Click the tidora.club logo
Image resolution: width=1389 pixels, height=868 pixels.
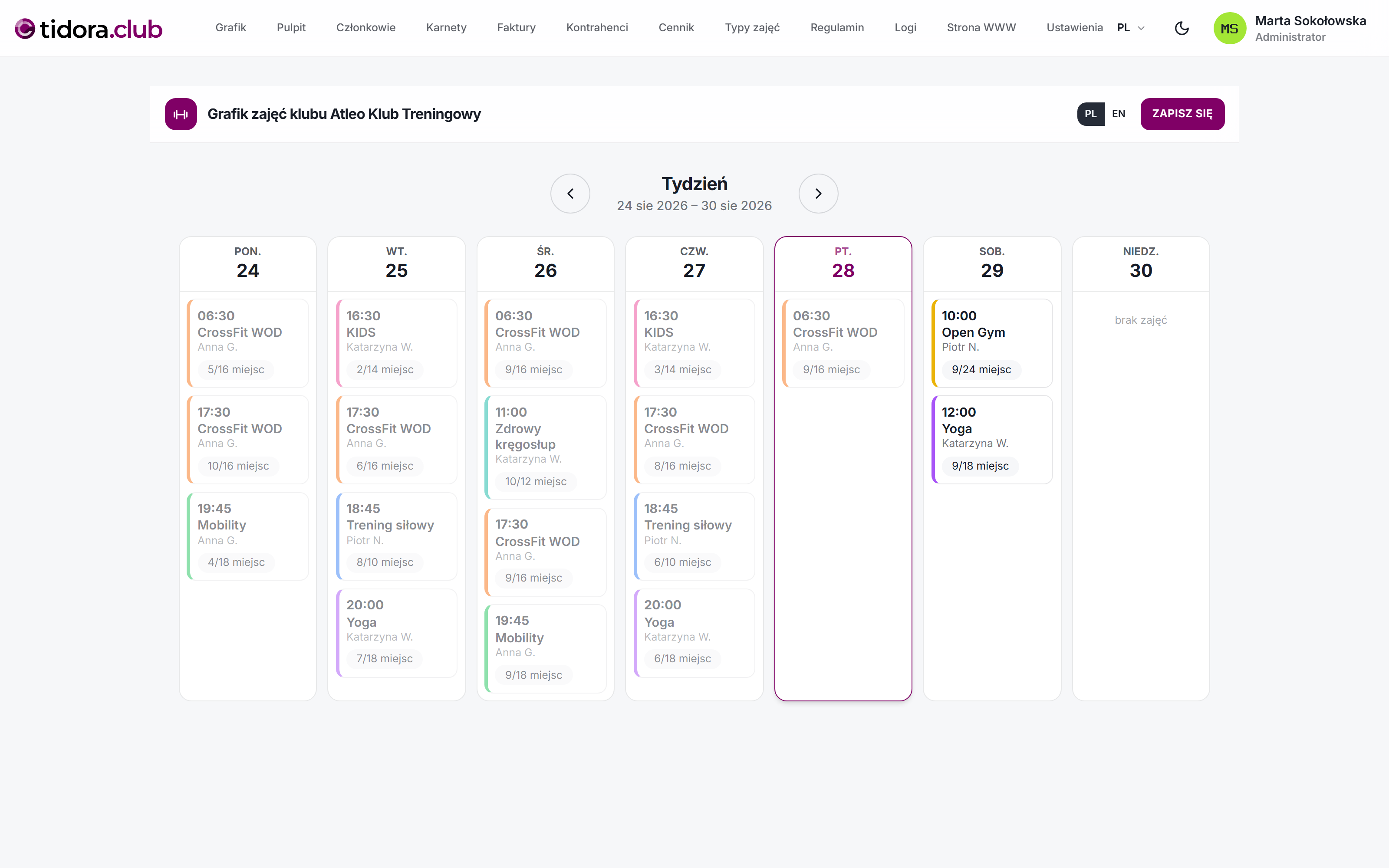click(x=89, y=28)
